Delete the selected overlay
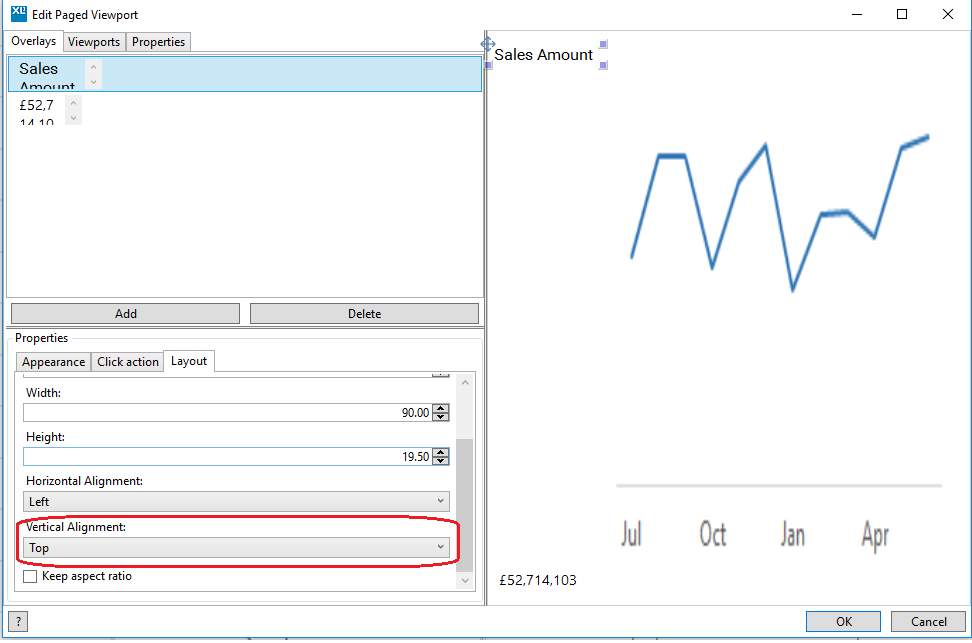The width and height of the screenshot is (972, 643). 364,313
